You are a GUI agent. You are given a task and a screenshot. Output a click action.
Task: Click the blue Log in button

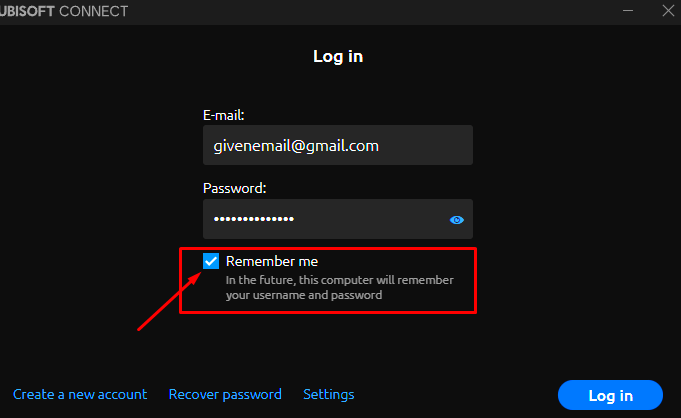point(610,395)
